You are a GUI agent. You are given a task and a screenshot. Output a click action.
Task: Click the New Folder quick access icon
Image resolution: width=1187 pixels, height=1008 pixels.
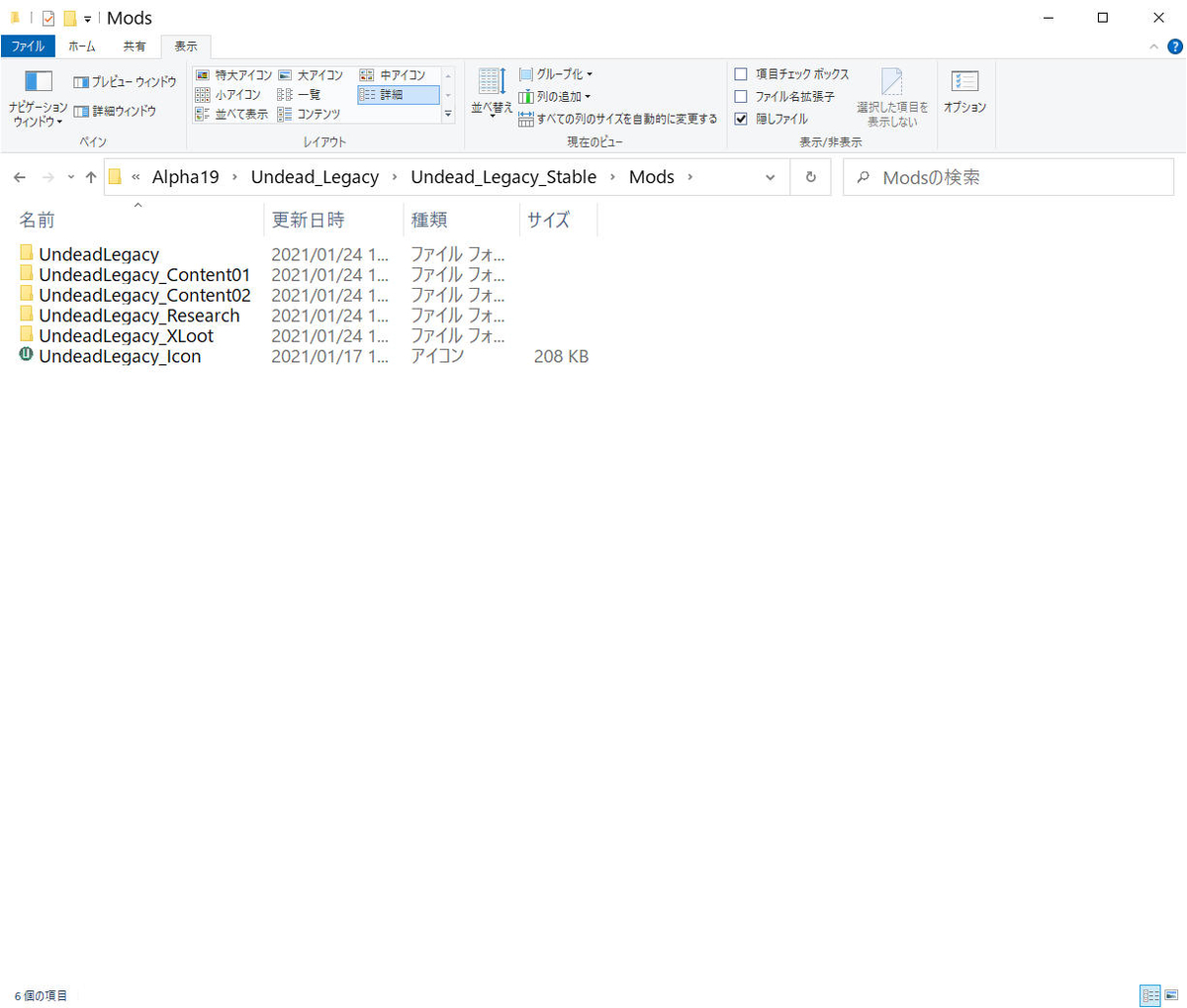[69, 18]
